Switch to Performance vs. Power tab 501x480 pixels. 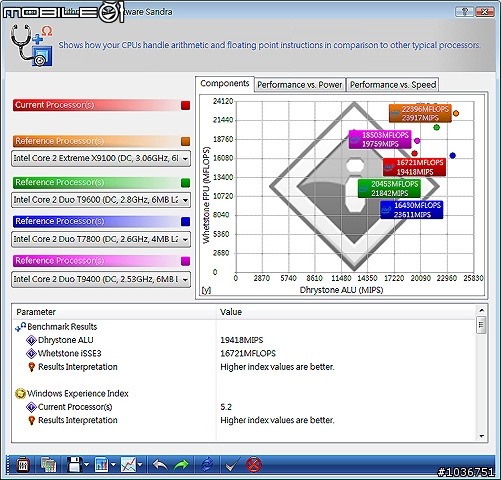coord(300,85)
